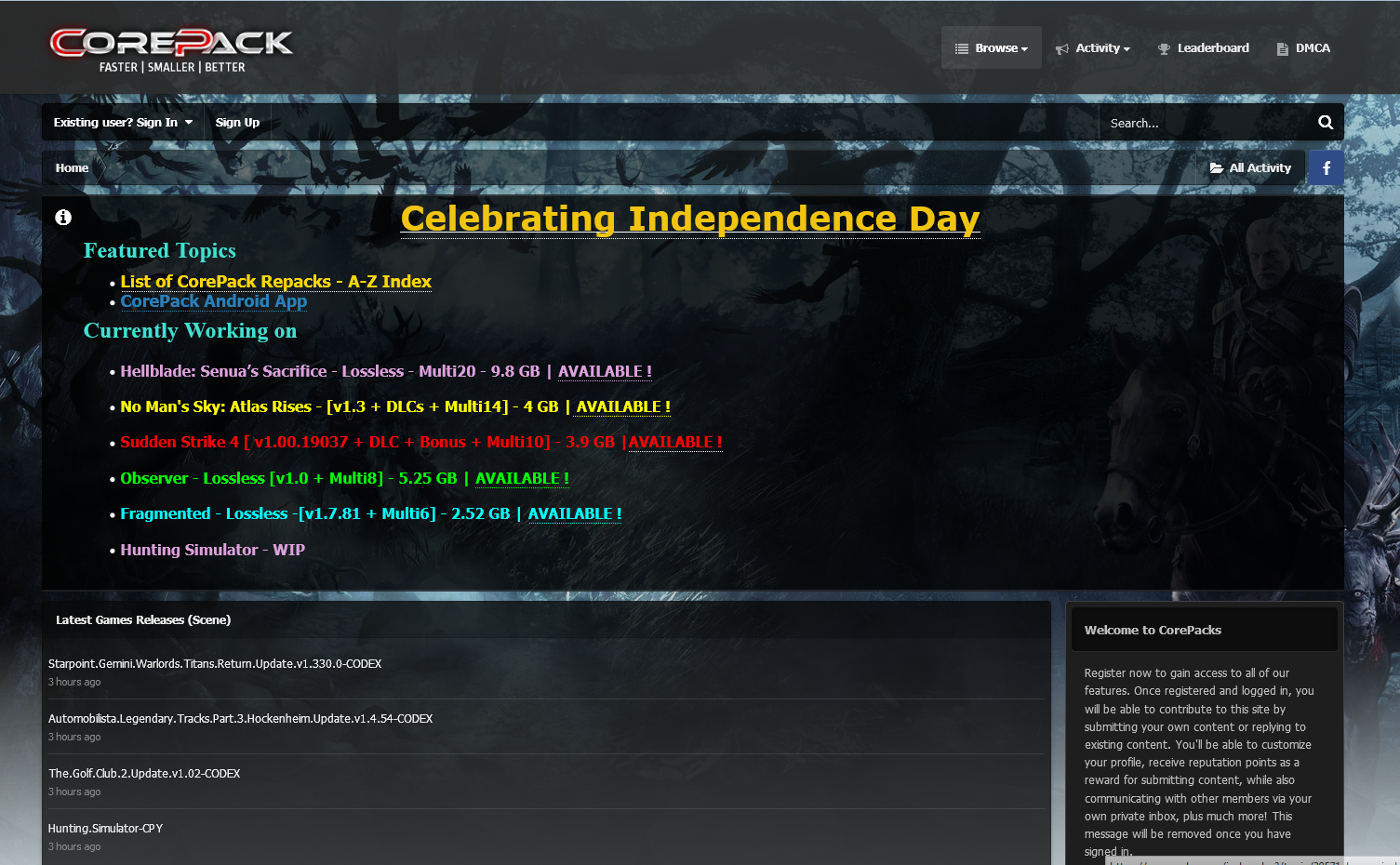The image size is (1400, 865).
Task: Expand the Existing user Sign In dropdown
Action: click(x=123, y=123)
